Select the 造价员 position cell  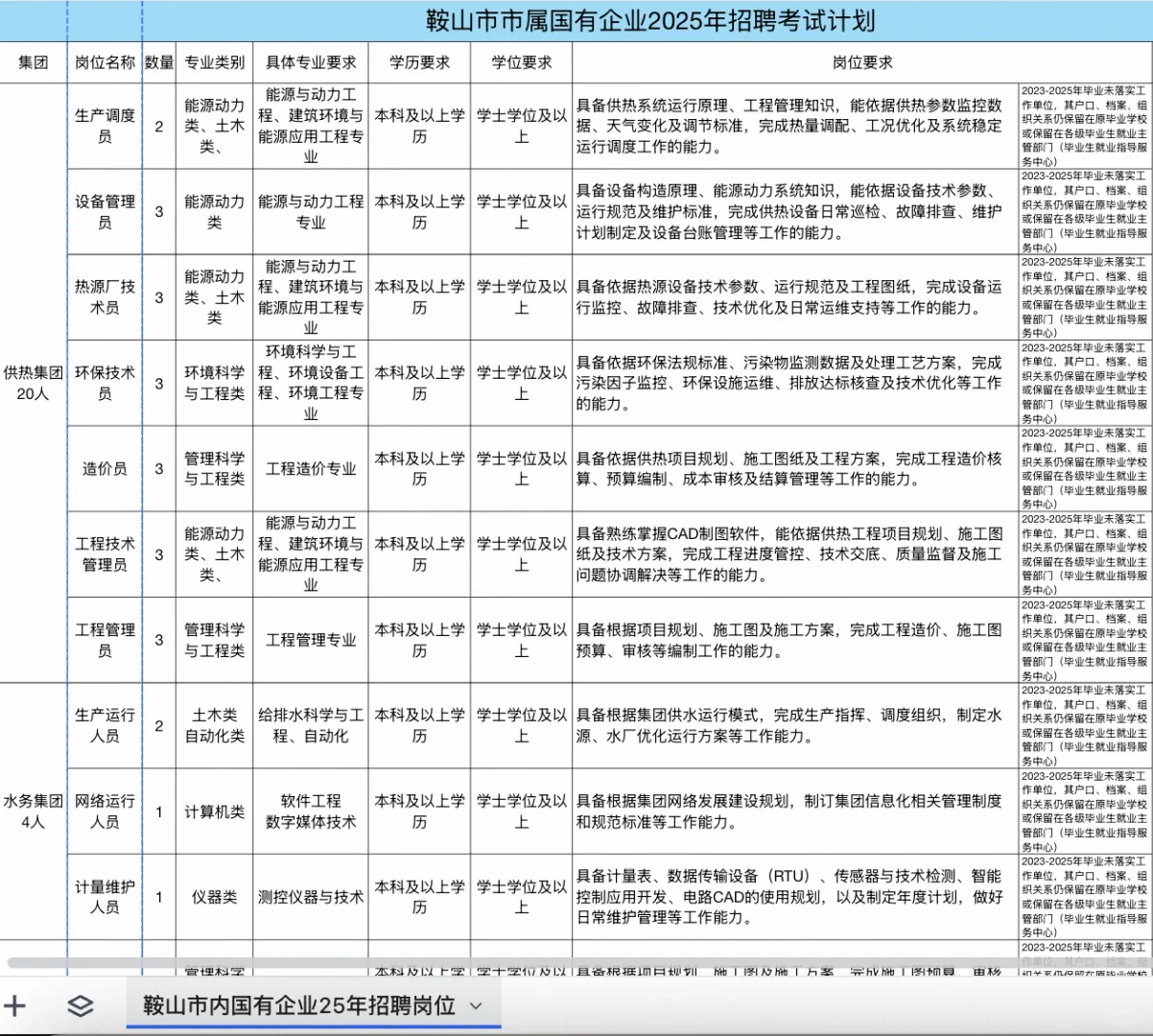[106, 468]
